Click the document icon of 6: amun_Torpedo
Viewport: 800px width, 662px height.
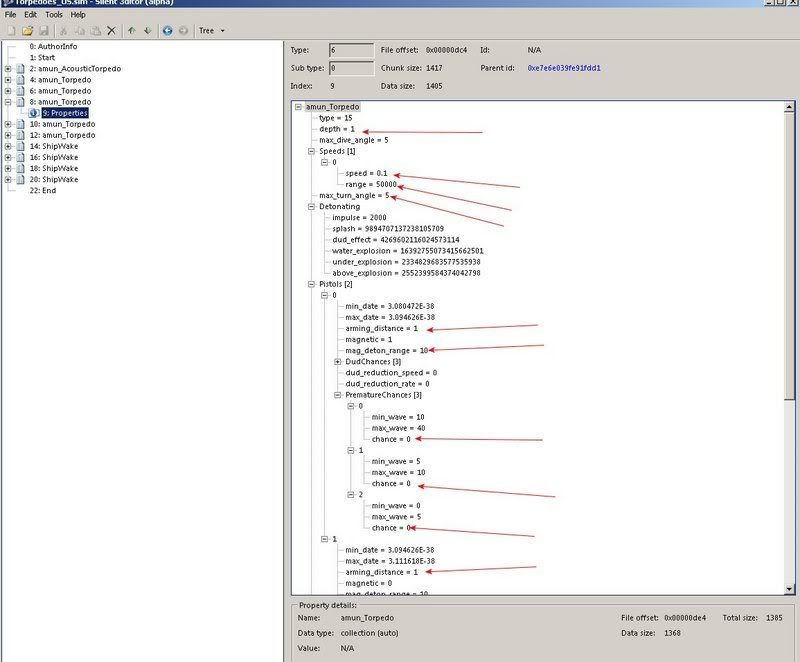pos(20,91)
